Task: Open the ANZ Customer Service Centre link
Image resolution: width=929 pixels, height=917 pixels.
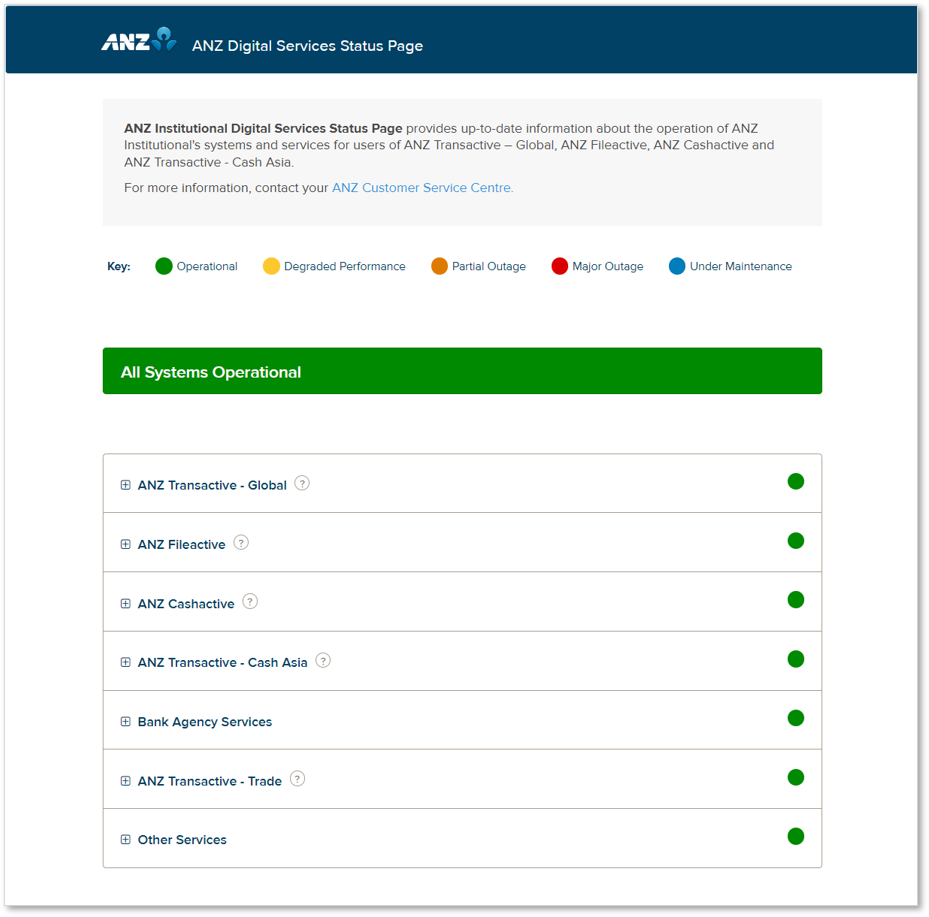Action: pyautogui.click(x=422, y=188)
